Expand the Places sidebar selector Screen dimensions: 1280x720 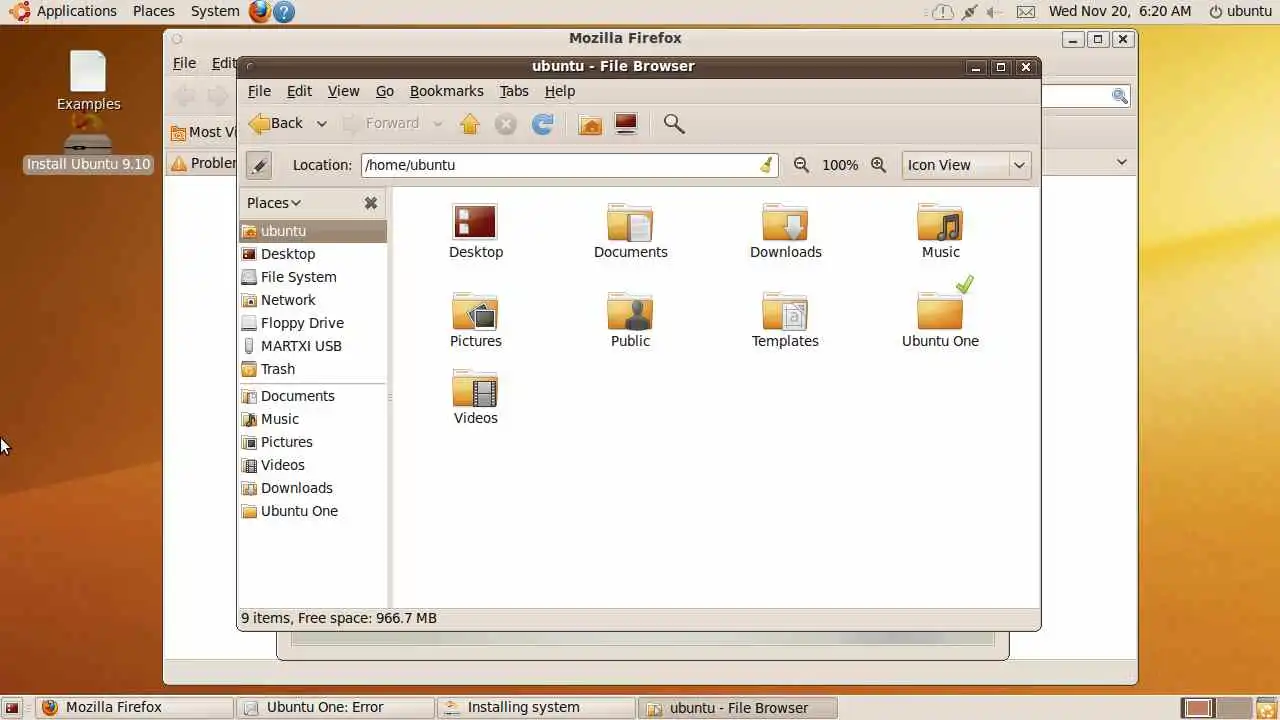click(274, 203)
